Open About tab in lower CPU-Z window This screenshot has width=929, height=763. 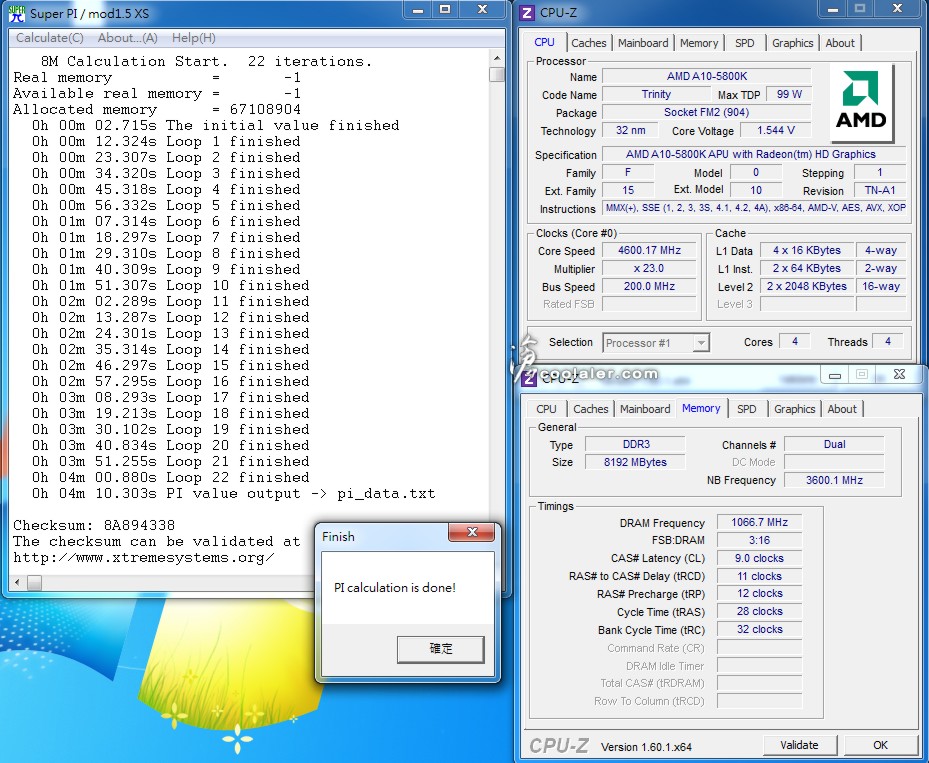(x=842, y=409)
